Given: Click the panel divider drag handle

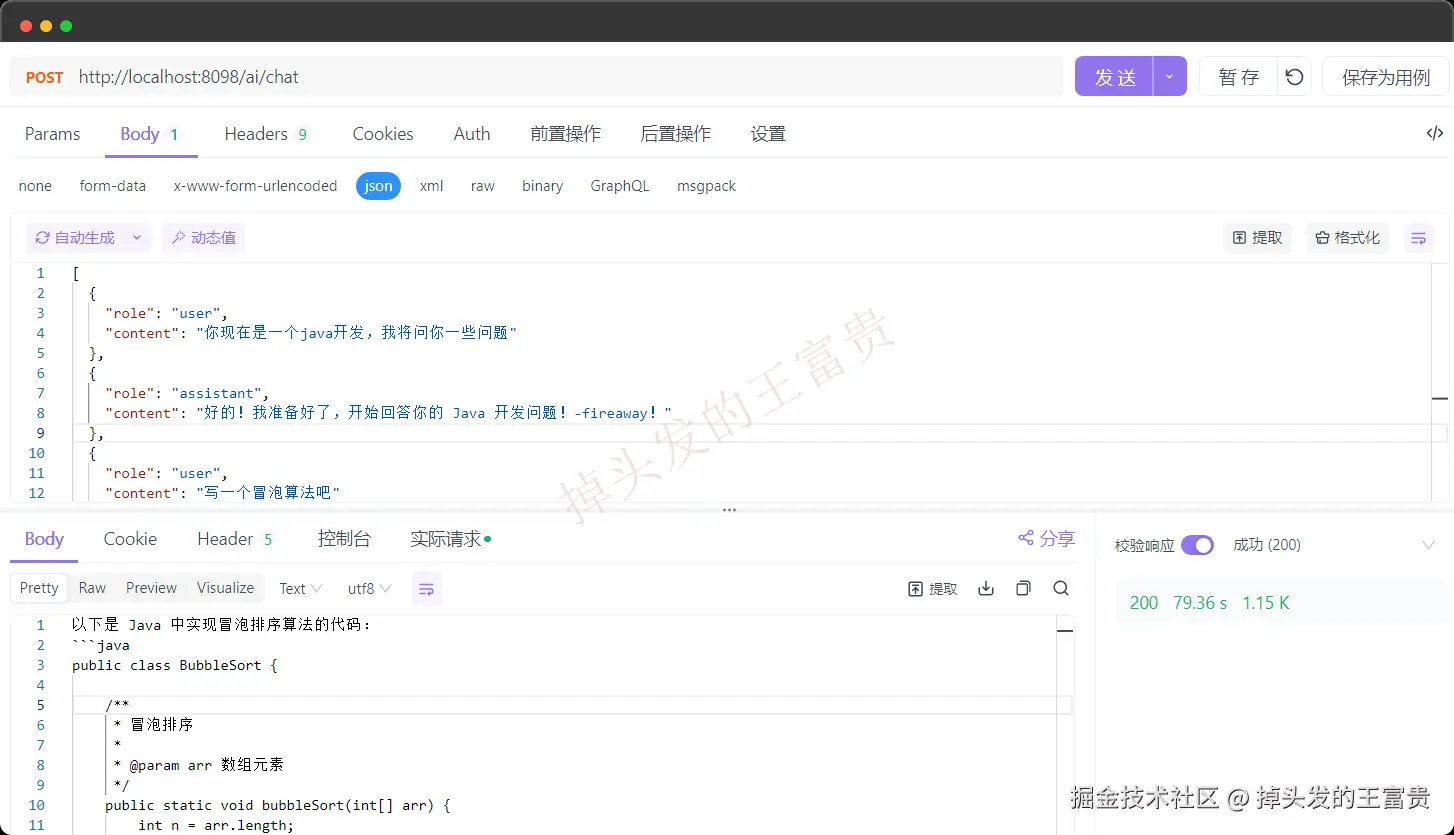Looking at the screenshot, I should pos(729,510).
